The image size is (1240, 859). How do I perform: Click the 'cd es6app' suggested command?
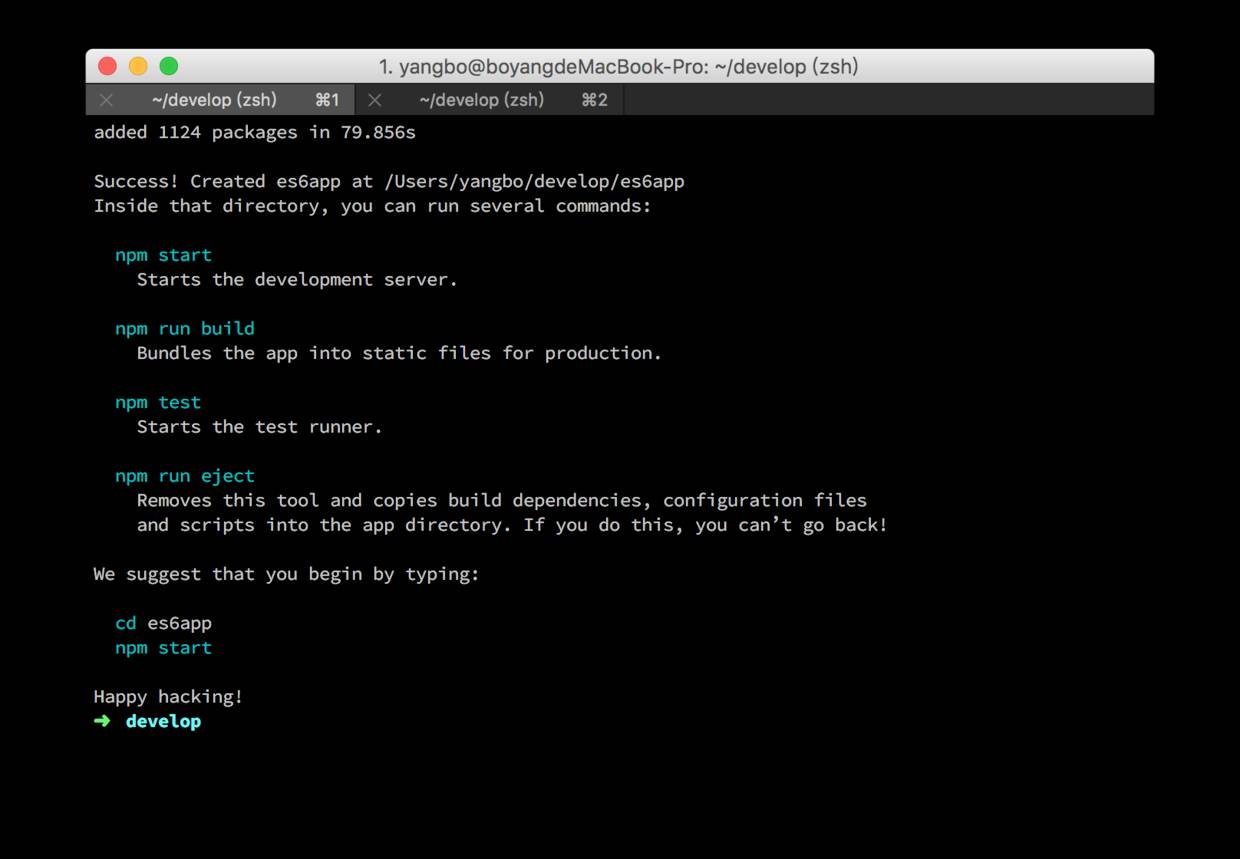point(163,623)
